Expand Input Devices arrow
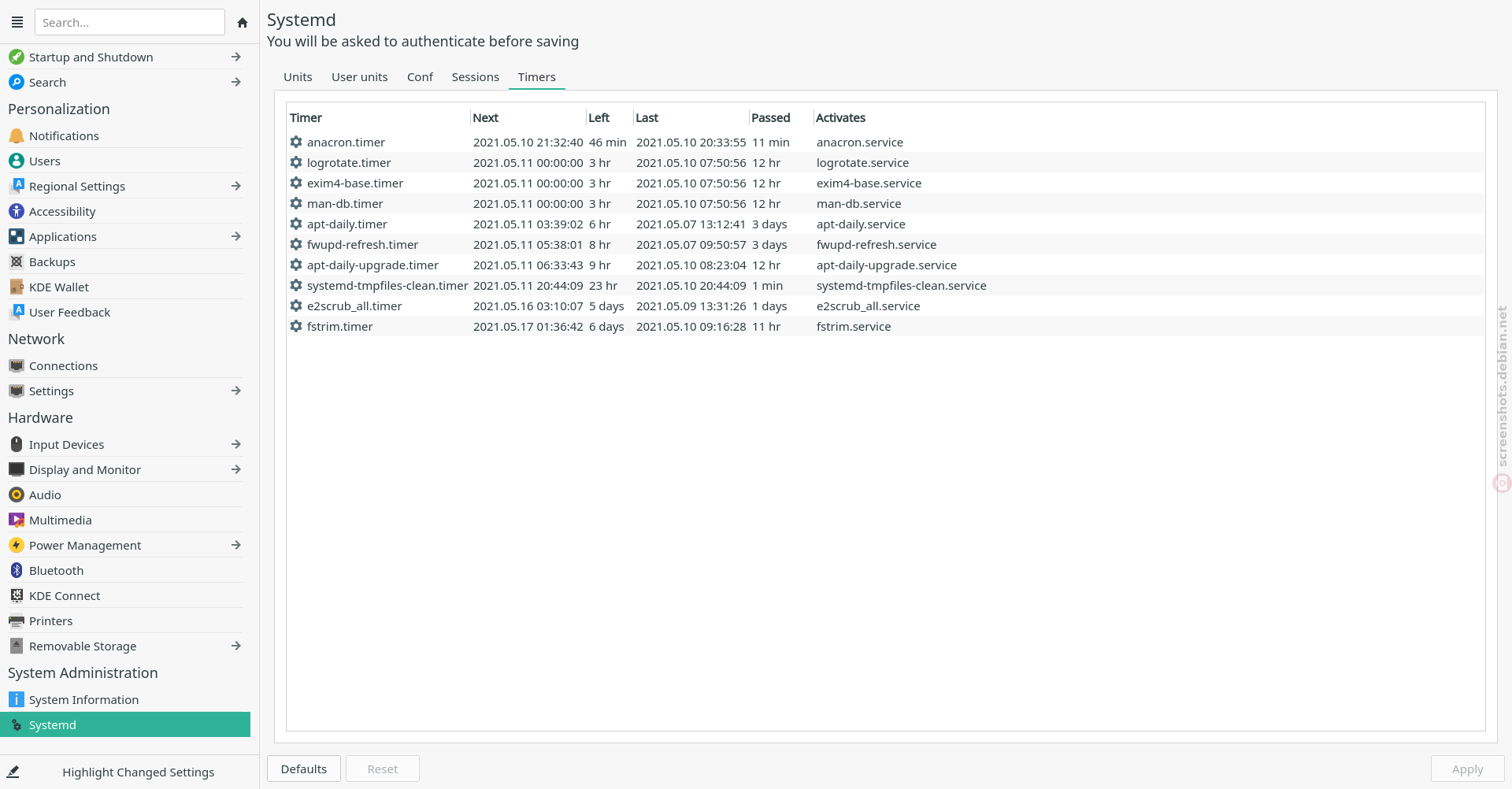 click(x=236, y=444)
